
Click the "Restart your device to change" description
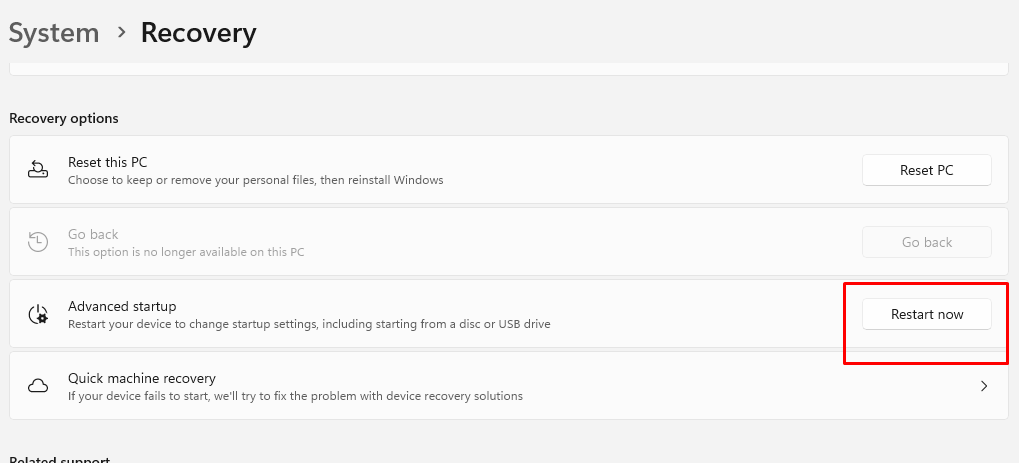(309, 324)
